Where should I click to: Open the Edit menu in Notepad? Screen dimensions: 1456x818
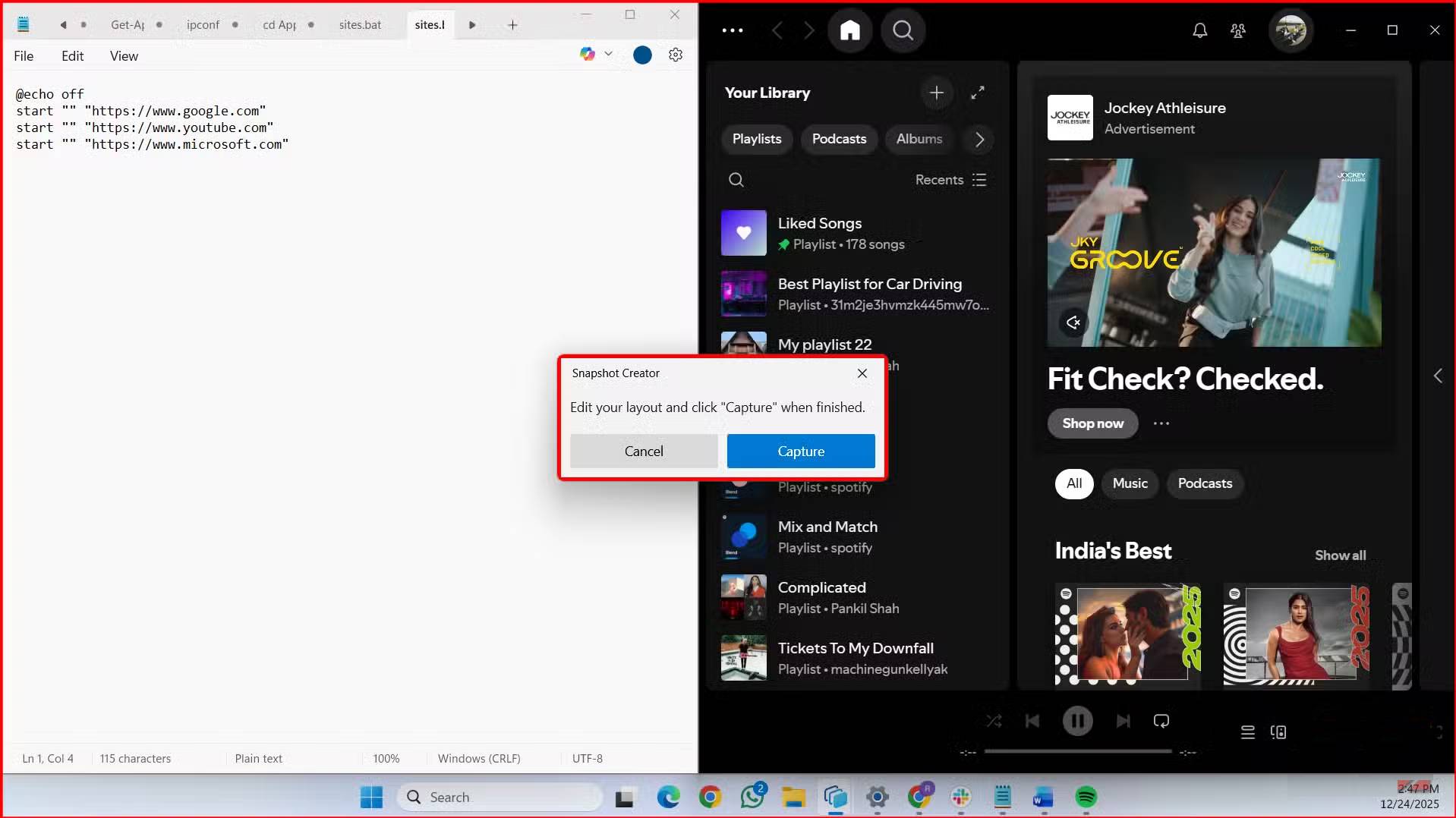pyautogui.click(x=72, y=56)
